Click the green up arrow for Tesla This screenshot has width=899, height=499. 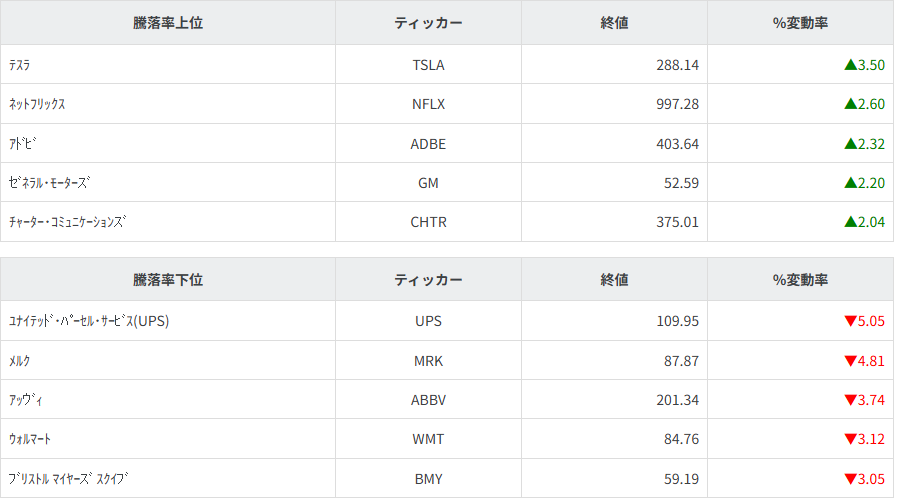point(850,65)
